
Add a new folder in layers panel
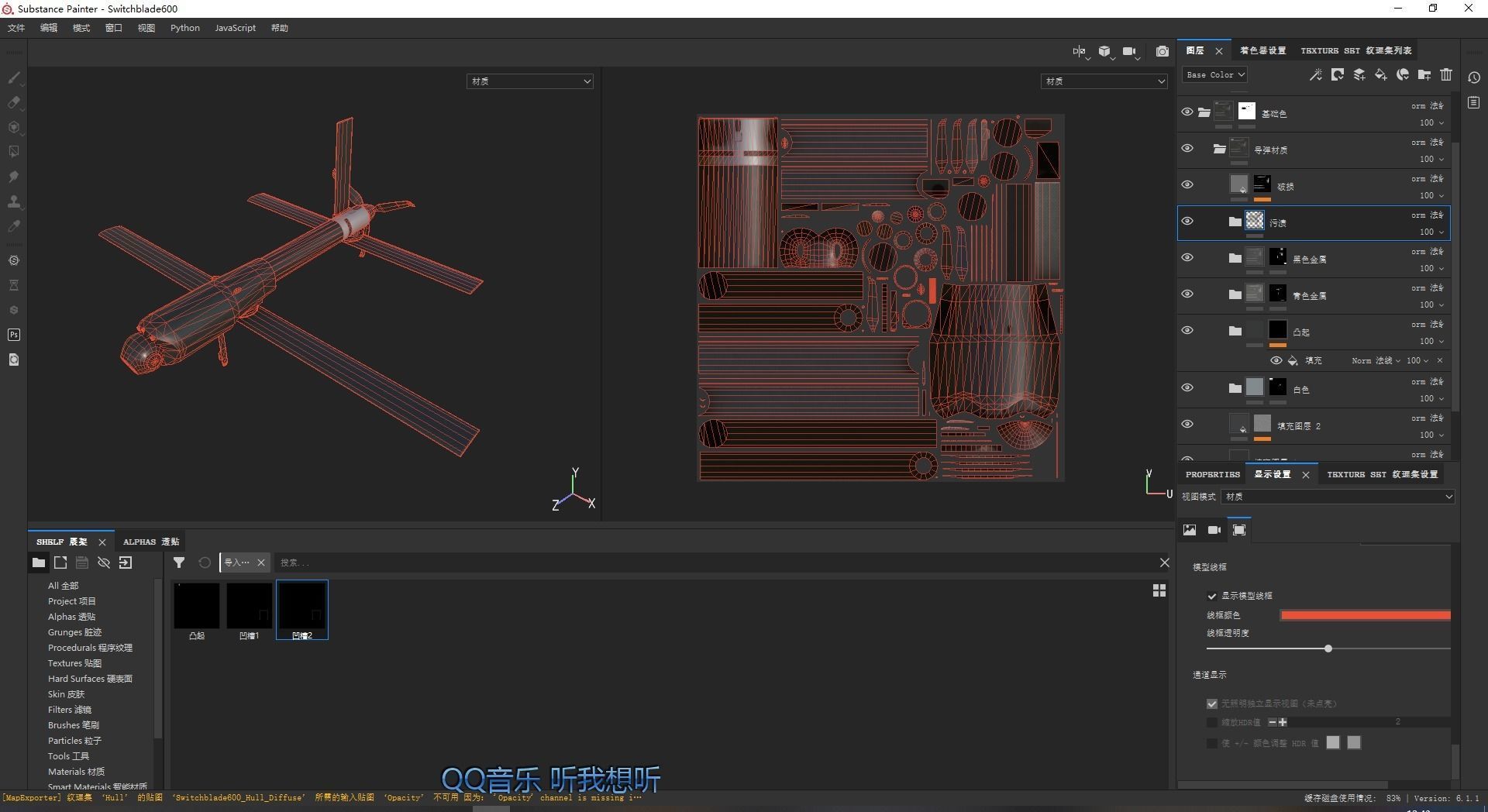point(1424,74)
